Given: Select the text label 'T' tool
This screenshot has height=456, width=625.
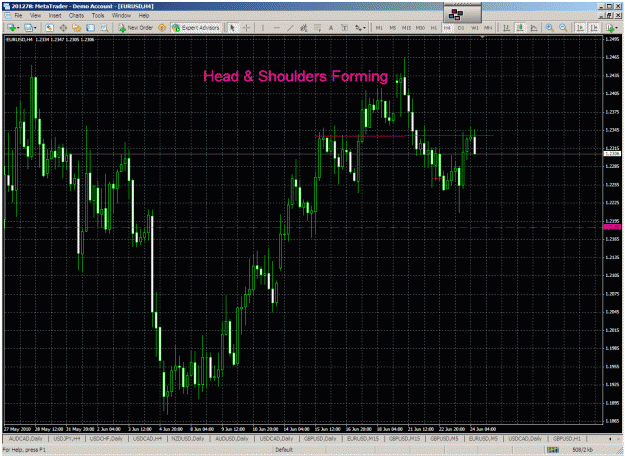Looking at the screenshot, I should [344, 28].
